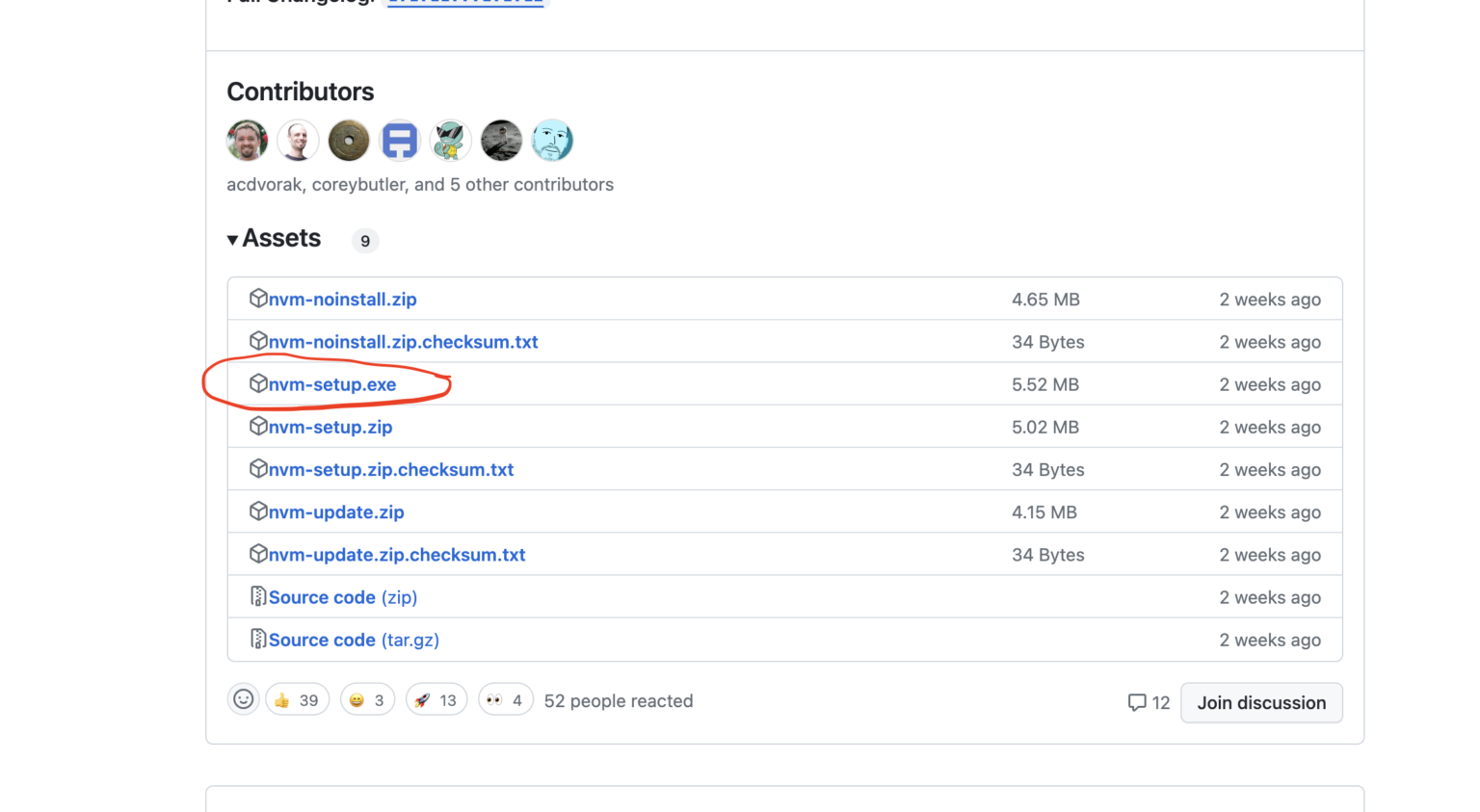Viewport: 1480px width, 812px height.
Task: Open the blue letter-logo contributor avatar
Action: pyautogui.click(x=400, y=141)
